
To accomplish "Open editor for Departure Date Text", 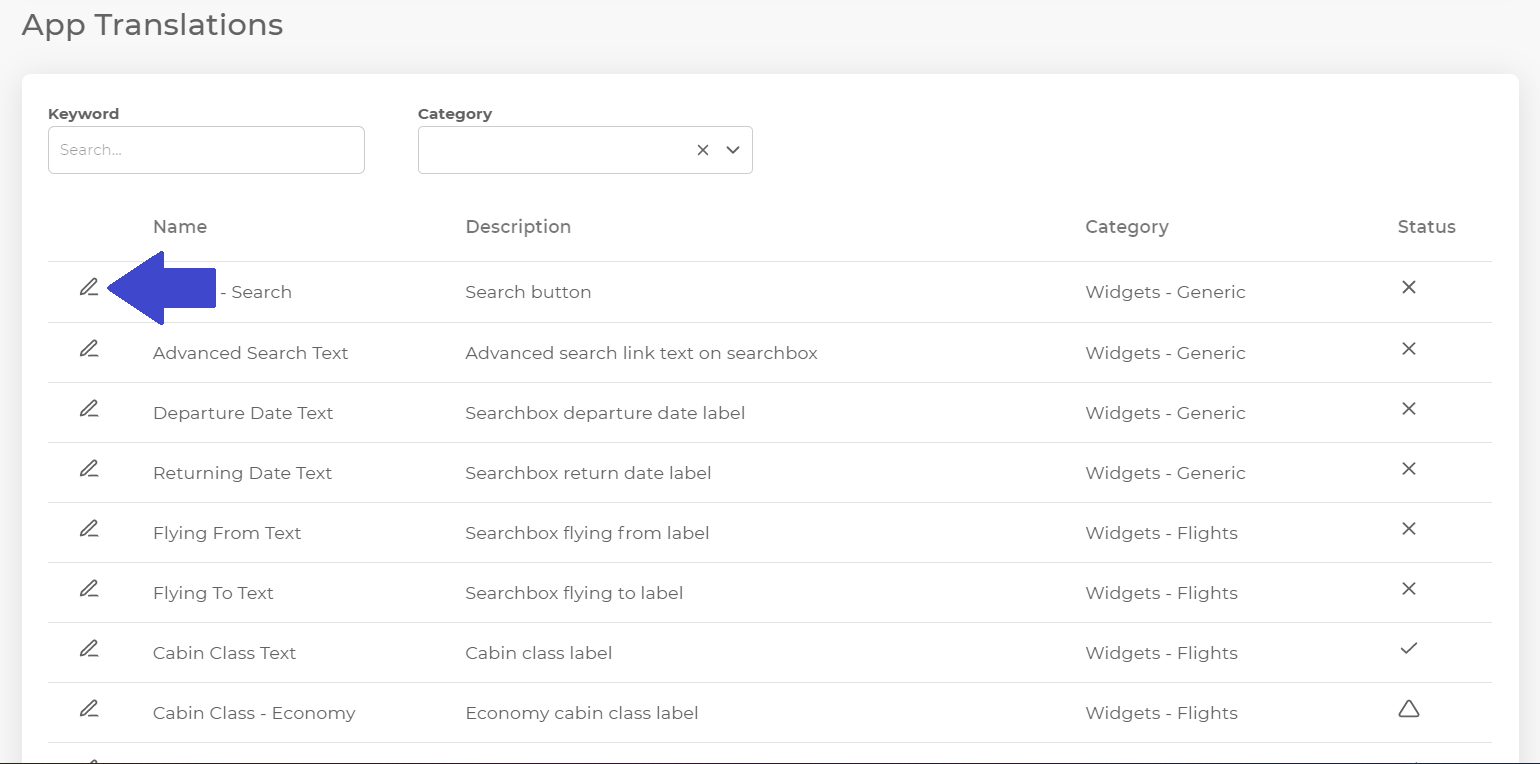I will 89,409.
